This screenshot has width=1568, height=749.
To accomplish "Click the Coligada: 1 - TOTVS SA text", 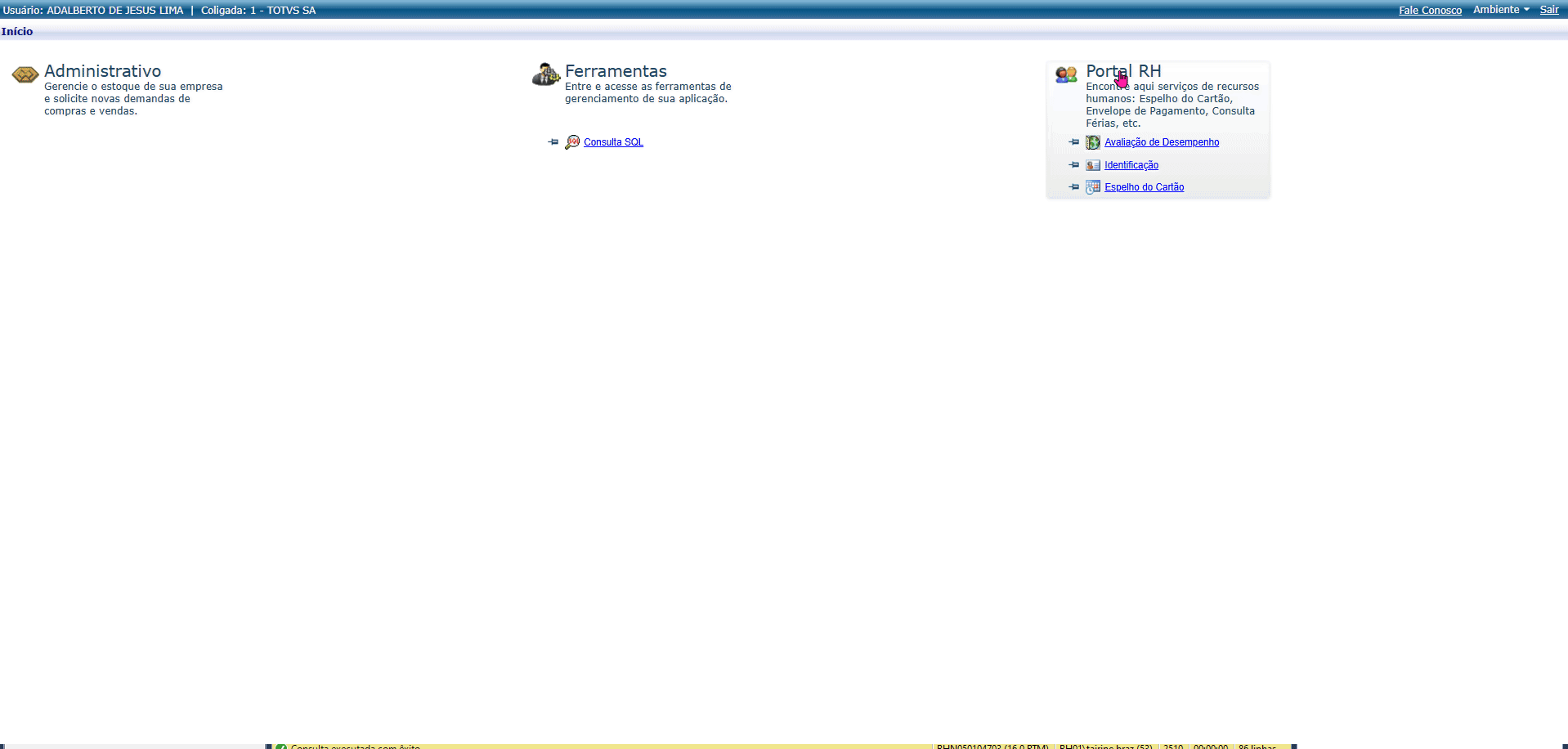I will (x=258, y=11).
